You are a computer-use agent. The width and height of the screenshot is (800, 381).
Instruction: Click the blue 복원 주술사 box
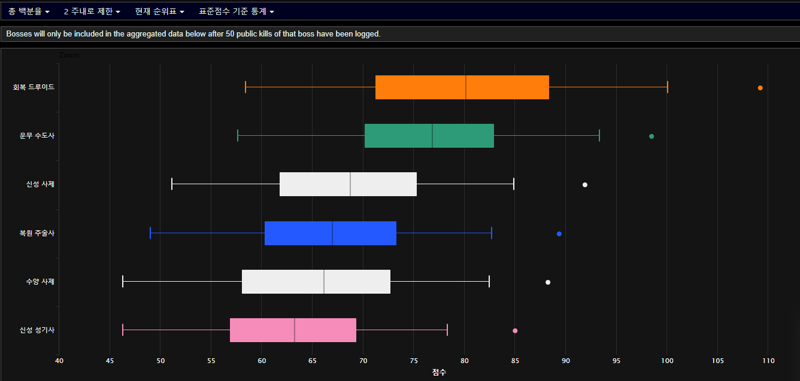(x=331, y=233)
